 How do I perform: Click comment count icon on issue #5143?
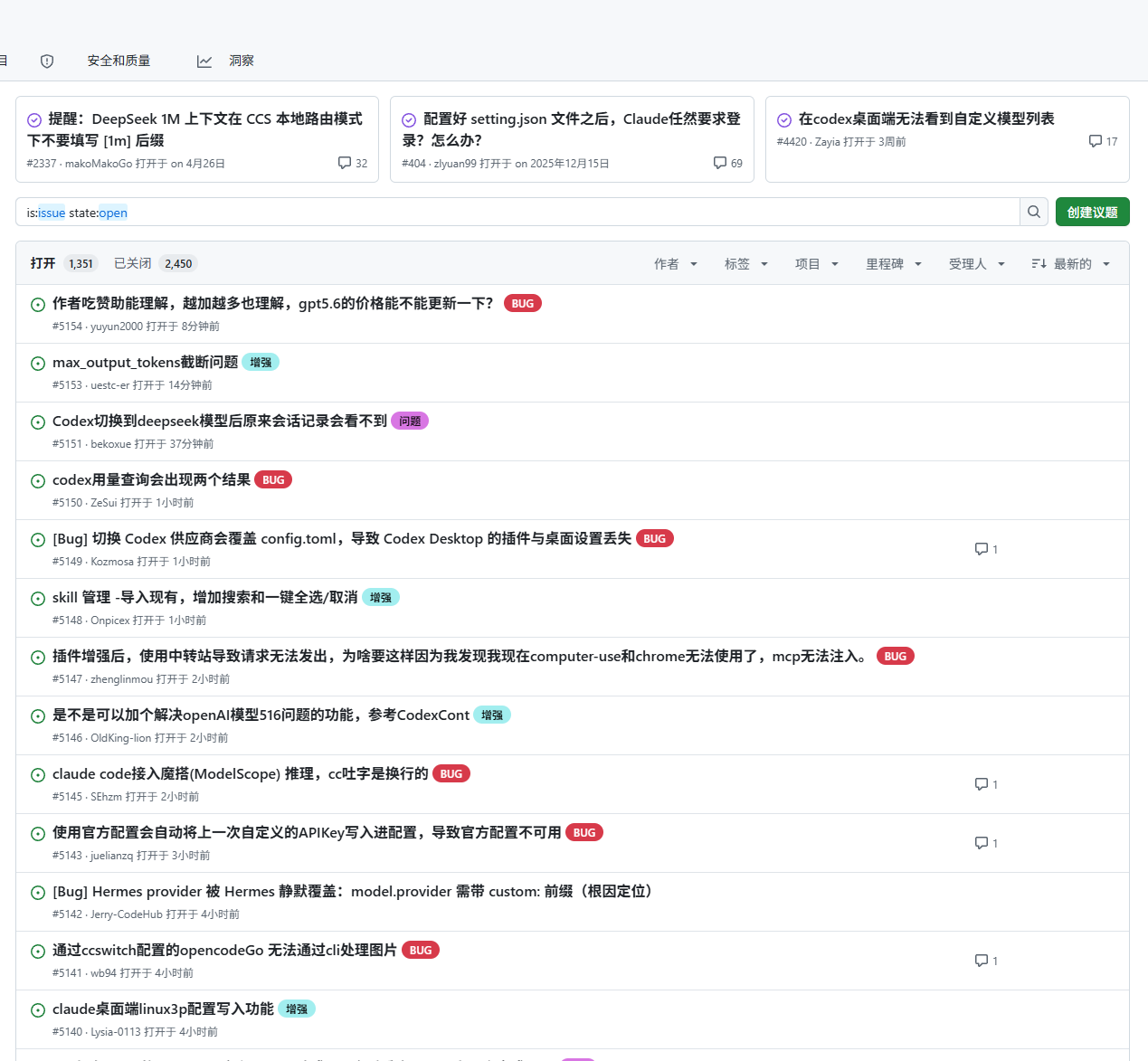click(982, 843)
